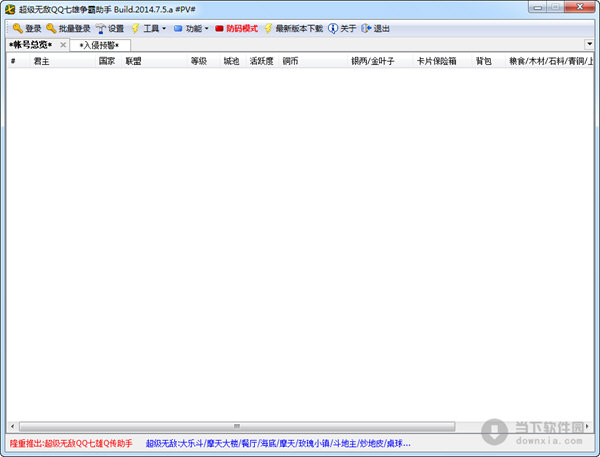Click the 关于 info icon
Viewport: 600px width, 457px height.
tap(333, 28)
